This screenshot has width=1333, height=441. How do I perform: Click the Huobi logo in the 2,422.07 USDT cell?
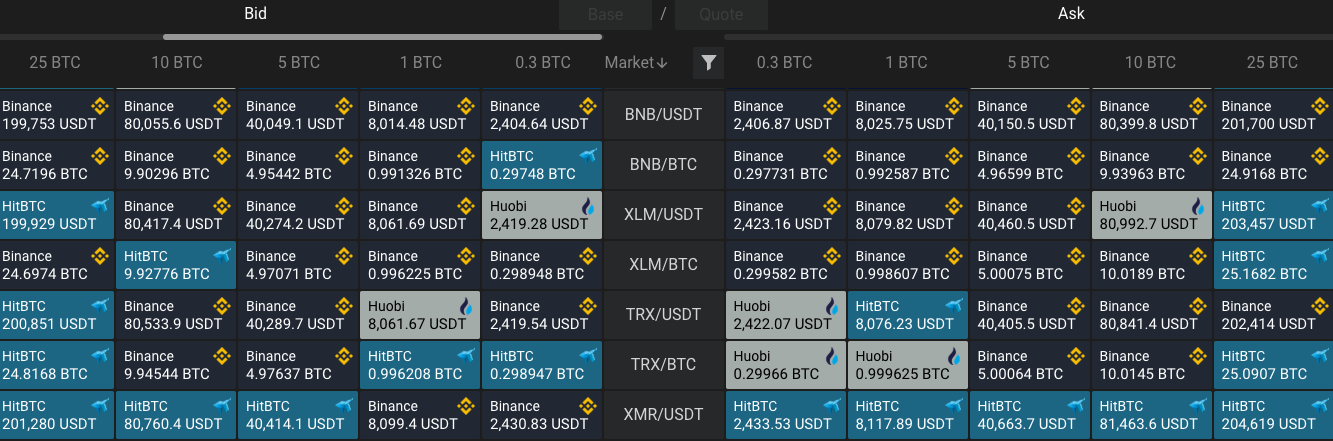pyautogui.click(x=832, y=306)
